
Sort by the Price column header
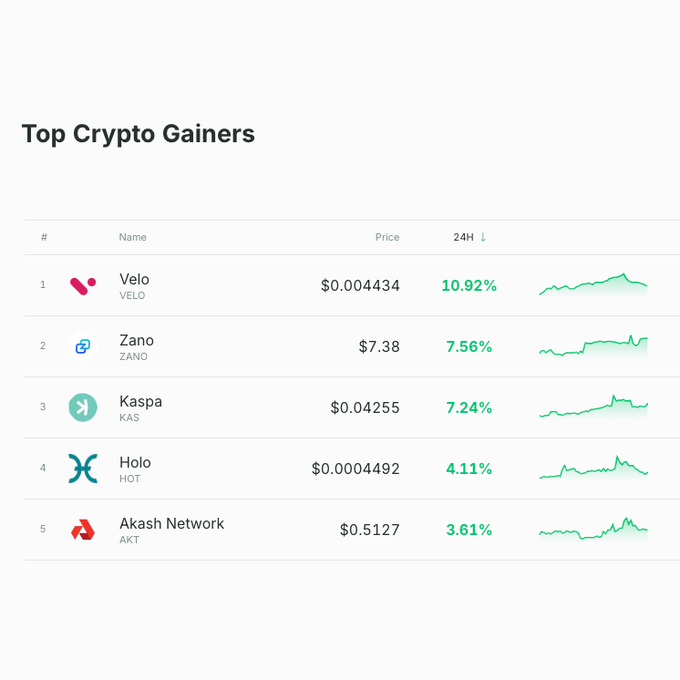point(387,237)
